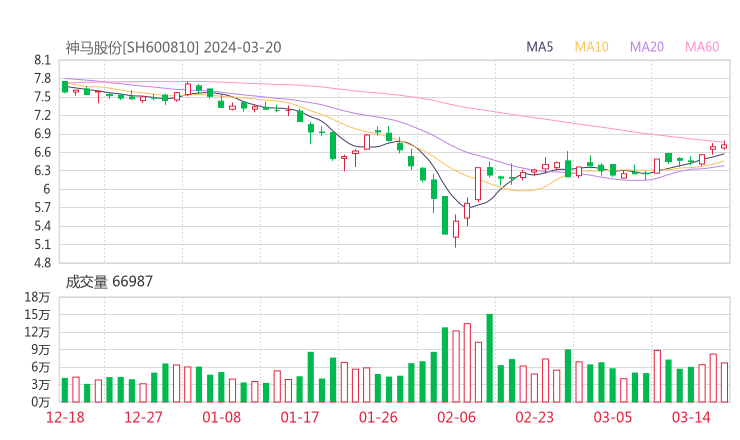
Task: Click the 0万 volume axis label
Action: coord(41,402)
